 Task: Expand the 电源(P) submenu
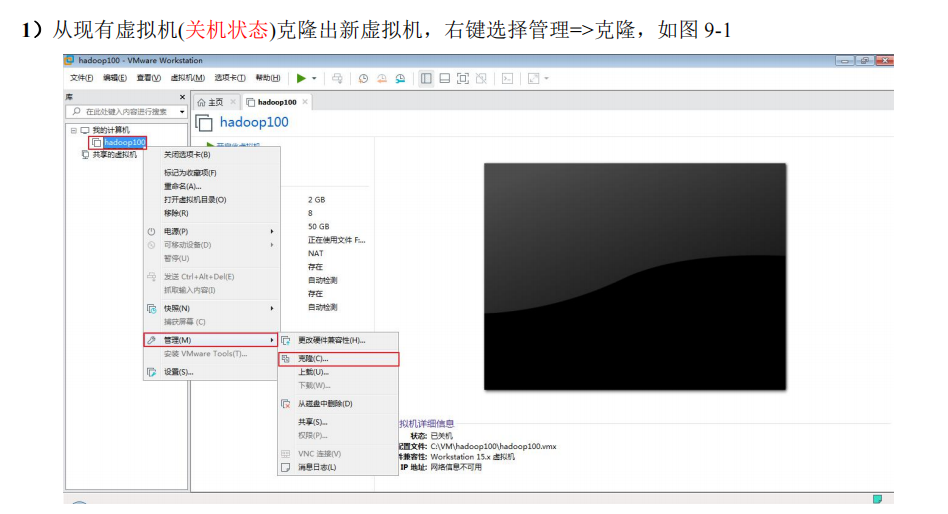point(211,232)
